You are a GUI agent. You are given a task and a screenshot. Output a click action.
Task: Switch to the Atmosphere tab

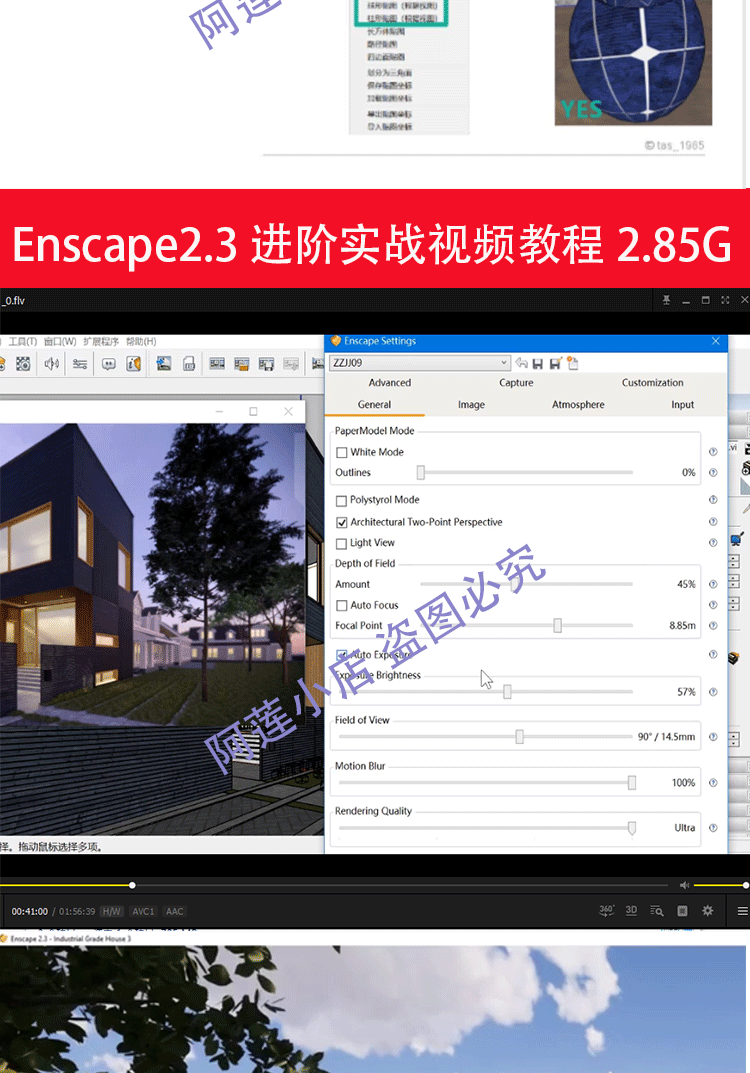(578, 404)
